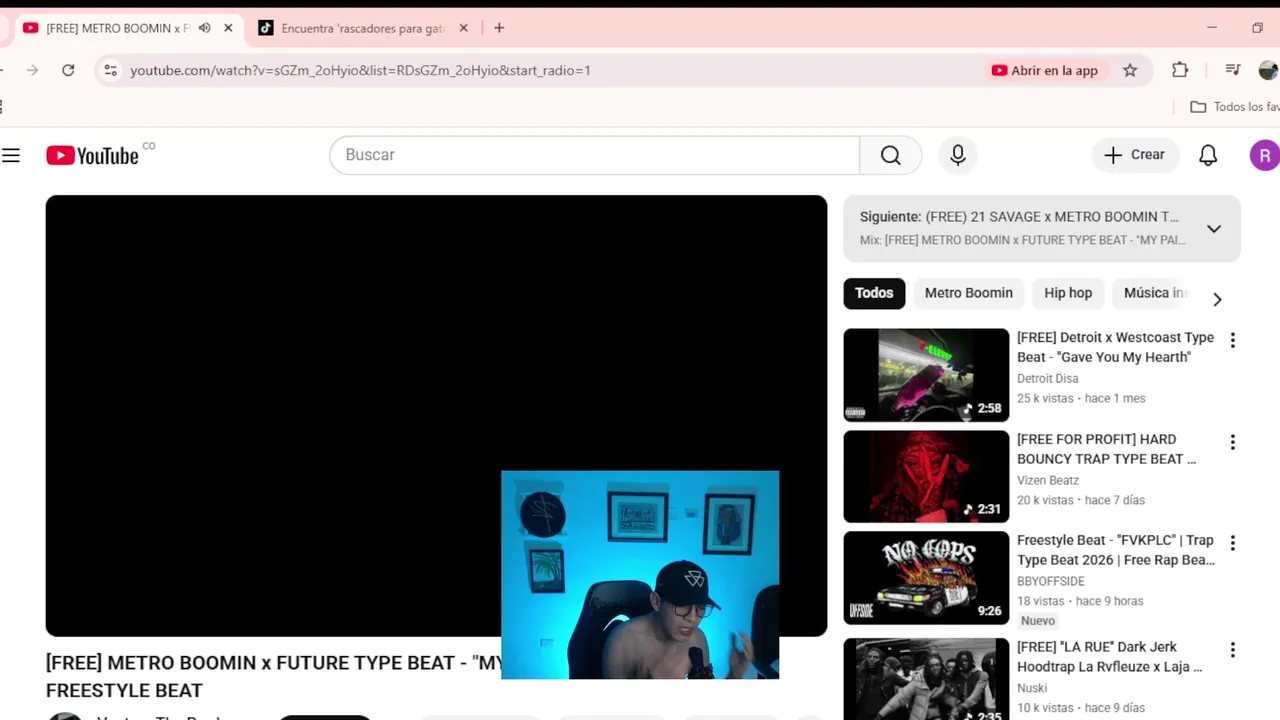Click the 'Mix: [FREE] METRO BOOMIN x FUTURE' subtitle
This screenshot has height=720, width=1280.
[1022, 240]
